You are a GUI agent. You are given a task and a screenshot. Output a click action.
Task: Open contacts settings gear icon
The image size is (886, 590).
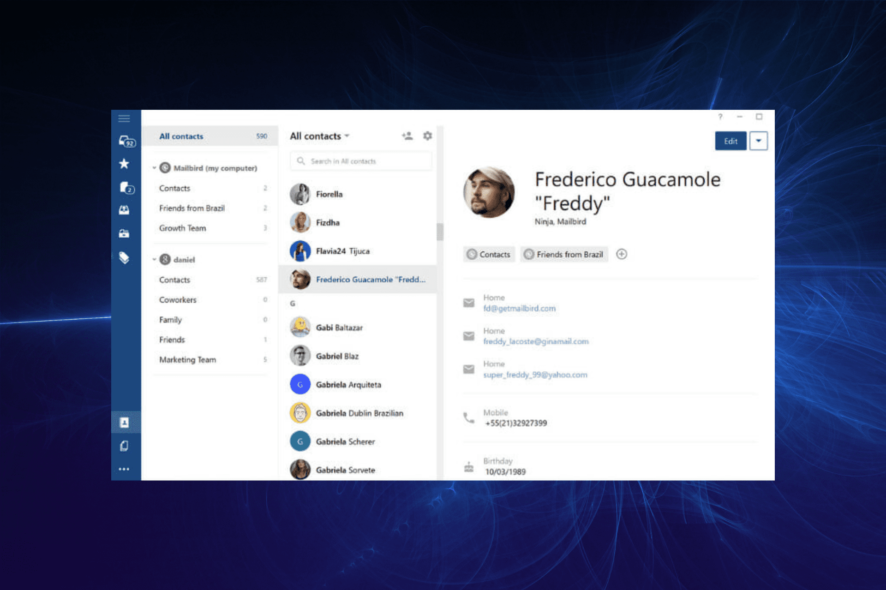coord(428,136)
